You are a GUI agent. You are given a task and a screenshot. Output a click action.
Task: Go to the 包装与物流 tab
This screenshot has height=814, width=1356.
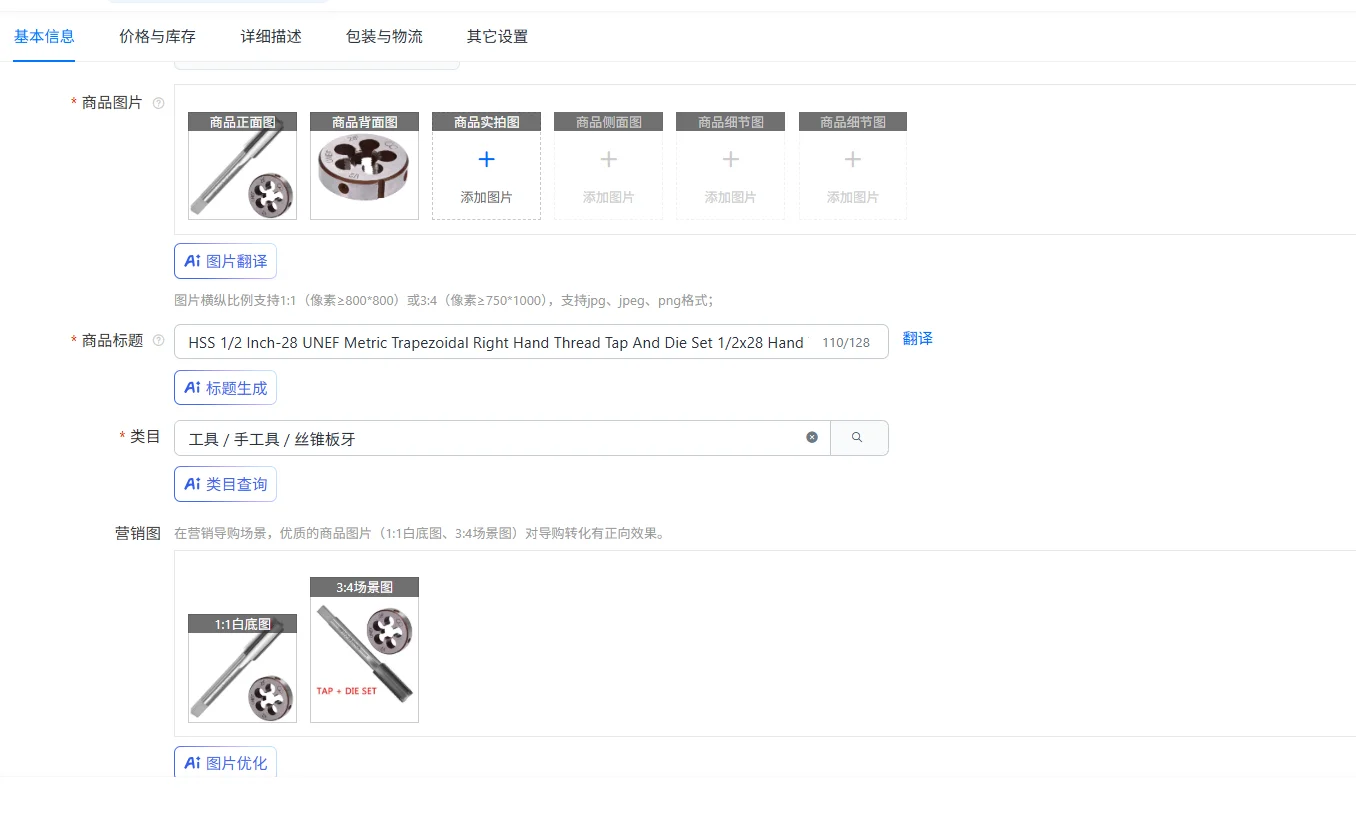384,37
